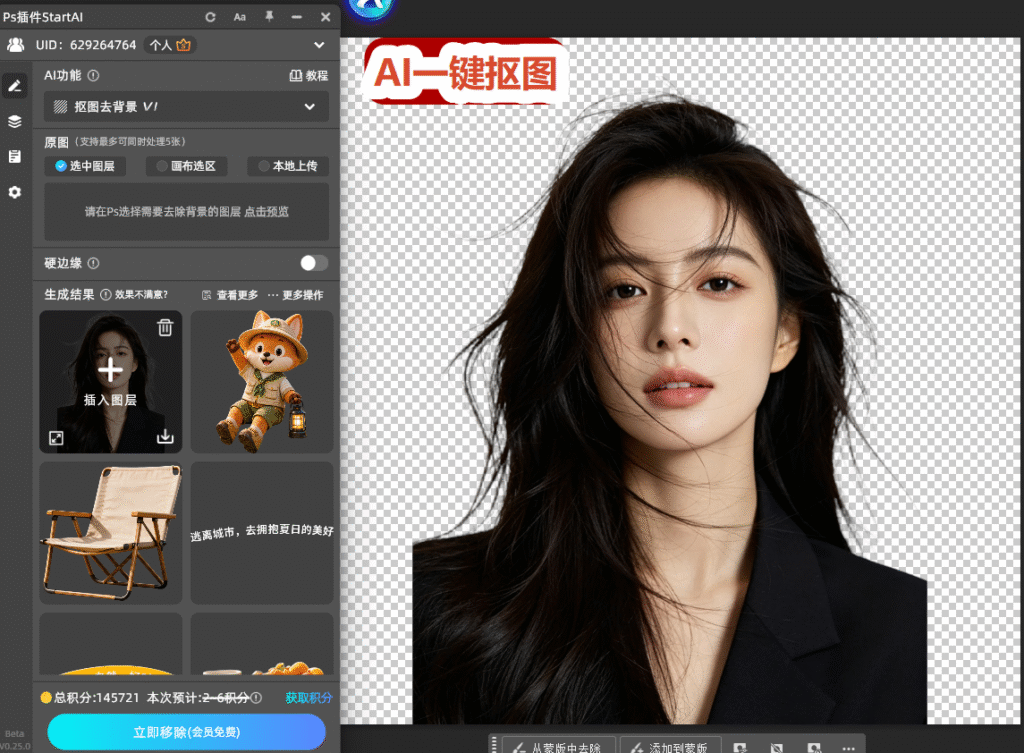The width and height of the screenshot is (1024, 753).
Task: Click the 个人 crown membership badge
Action: (170, 45)
